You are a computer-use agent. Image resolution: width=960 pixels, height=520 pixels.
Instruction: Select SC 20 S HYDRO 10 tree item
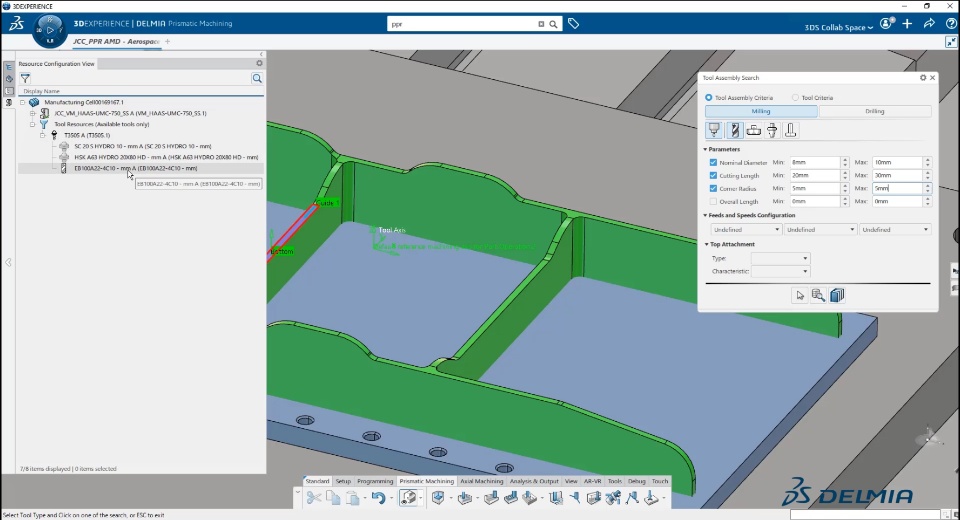click(x=143, y=146)
